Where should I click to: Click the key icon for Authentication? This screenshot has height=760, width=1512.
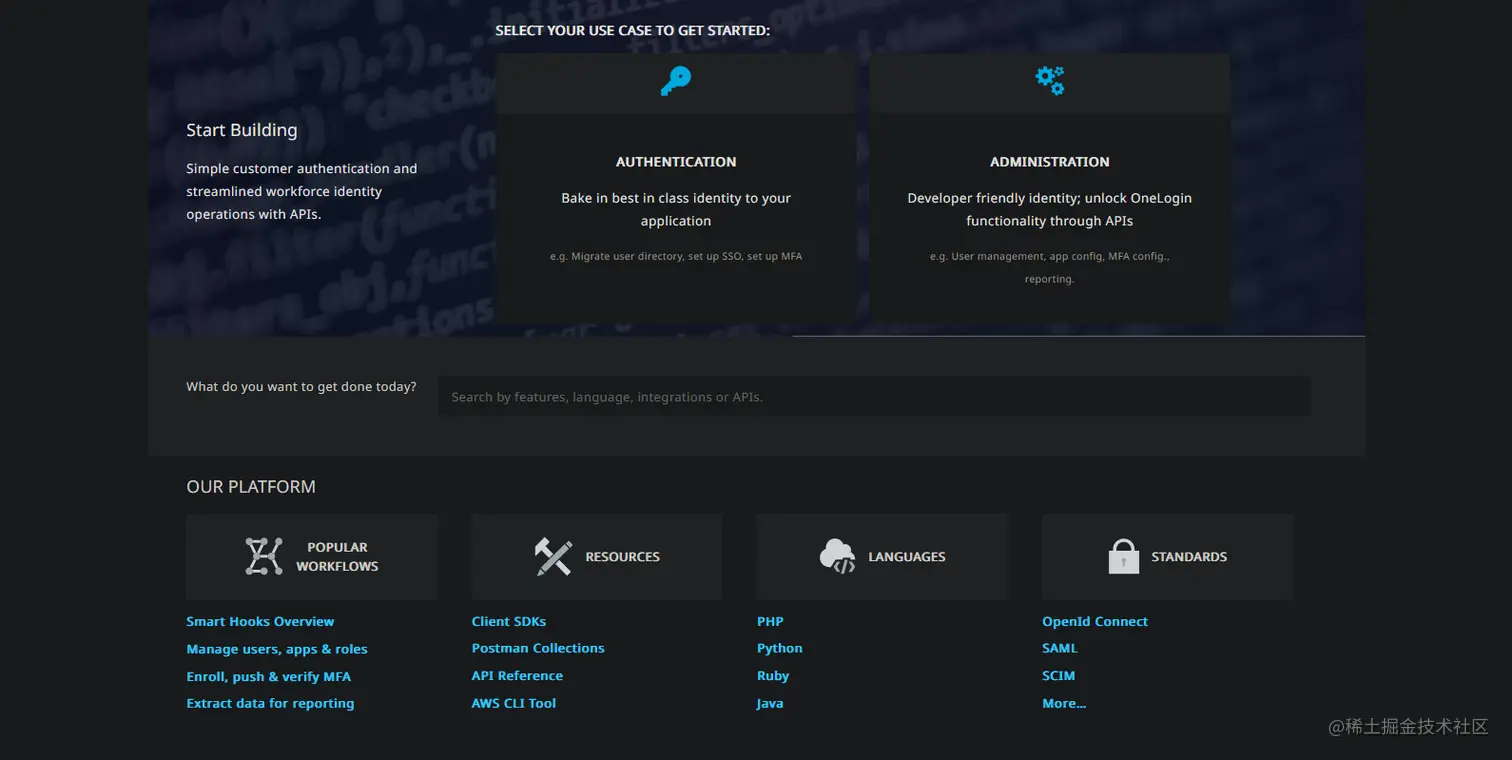click(x=676, y=81)
